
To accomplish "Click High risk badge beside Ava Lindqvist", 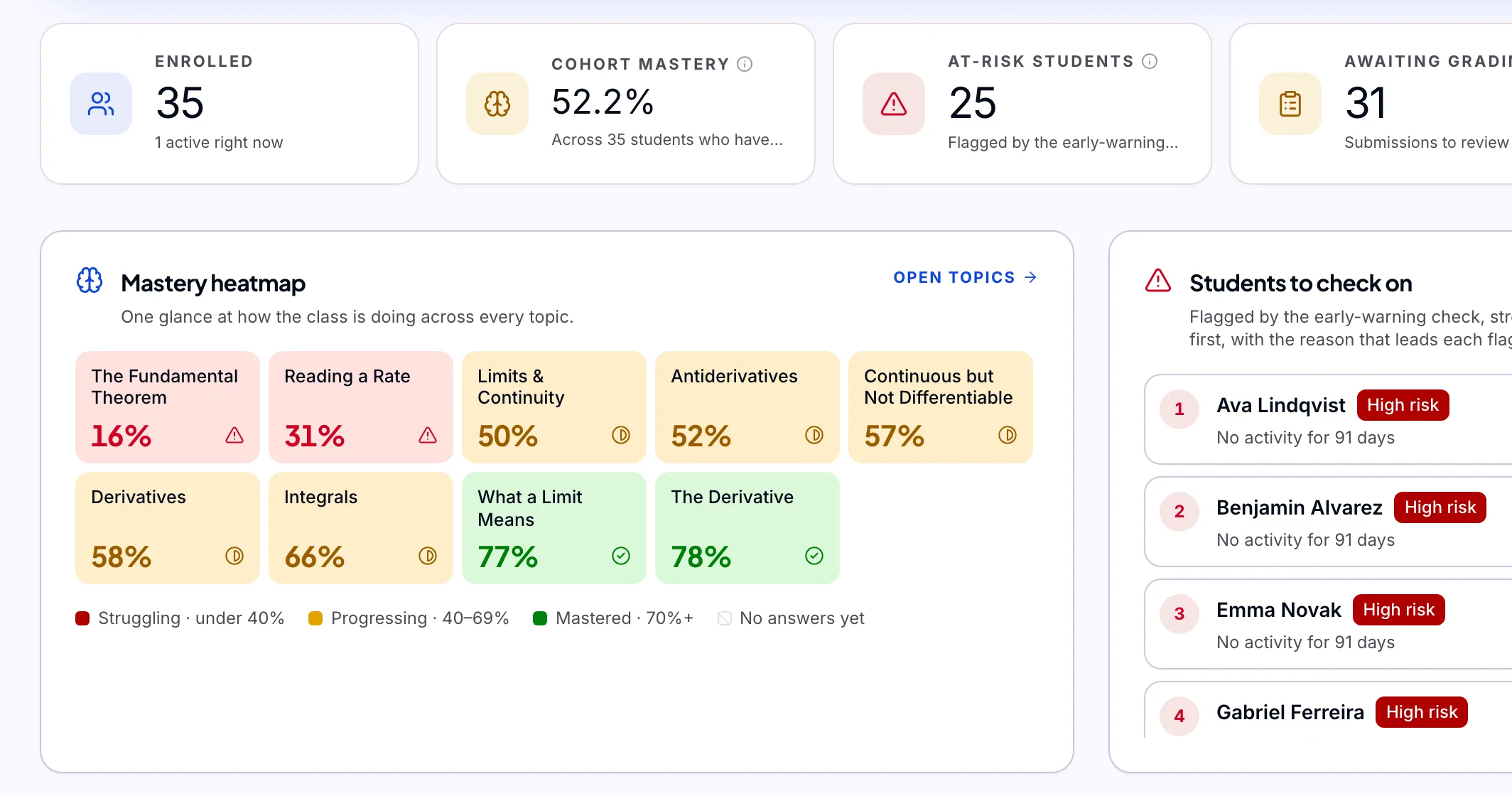I will pyautogui.click(x=1403, y=405).
